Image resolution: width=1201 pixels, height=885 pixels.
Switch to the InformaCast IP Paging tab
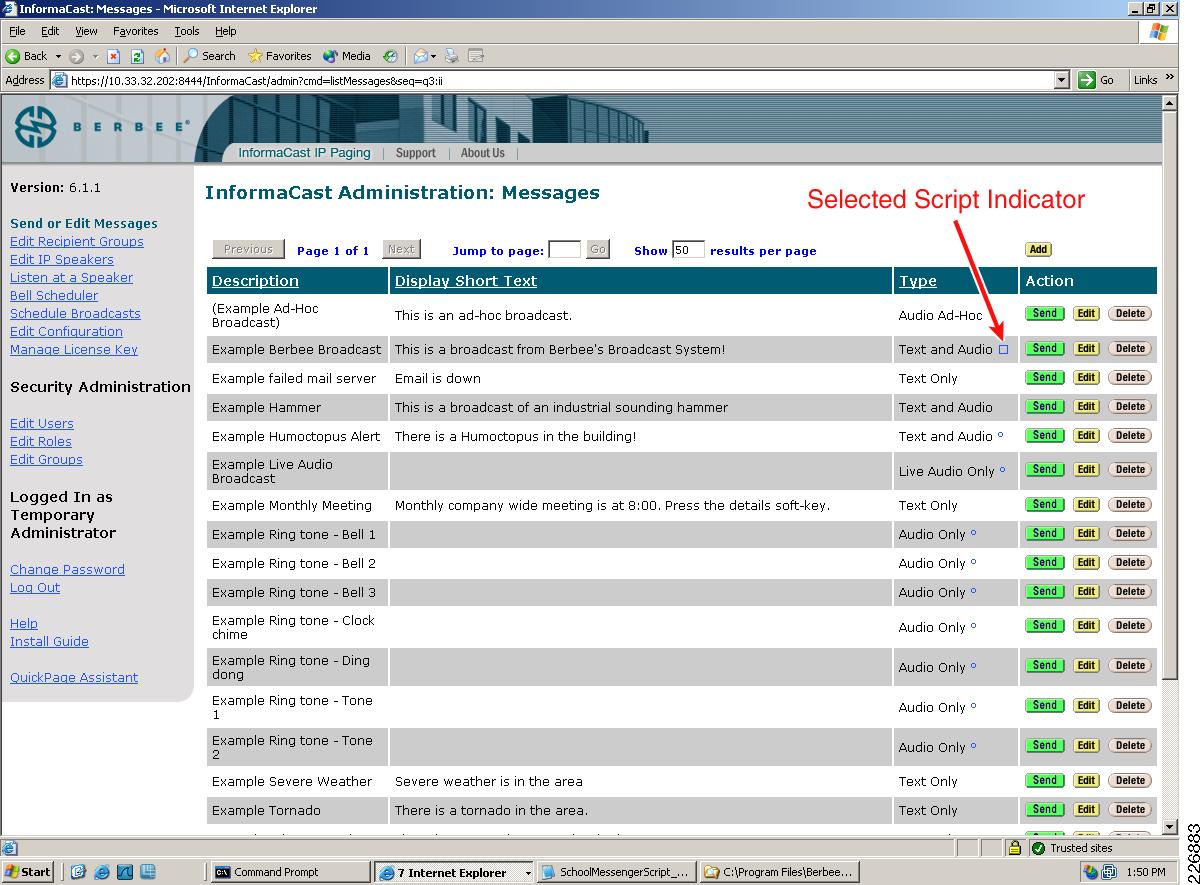[304, 153]
